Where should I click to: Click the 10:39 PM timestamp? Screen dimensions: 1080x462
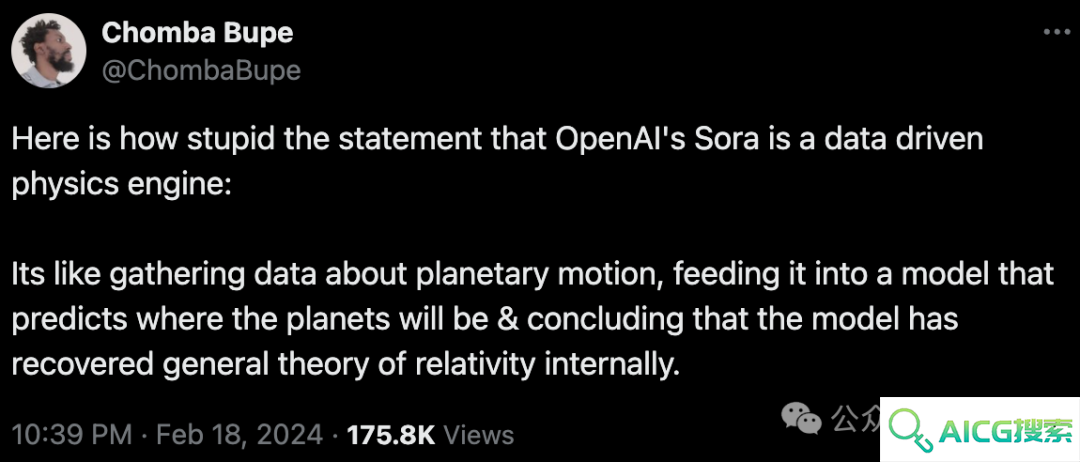(x=72, y=435)
